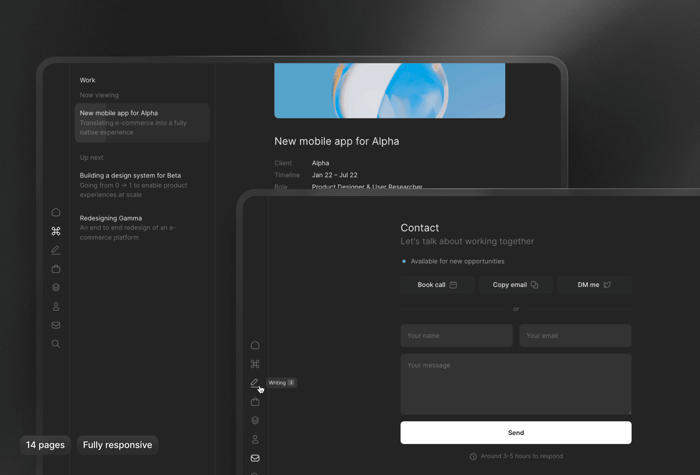Click the blue sphere project cover image
Image resolution: width=700 pixels, height=475 pixels.
point(389,91)
